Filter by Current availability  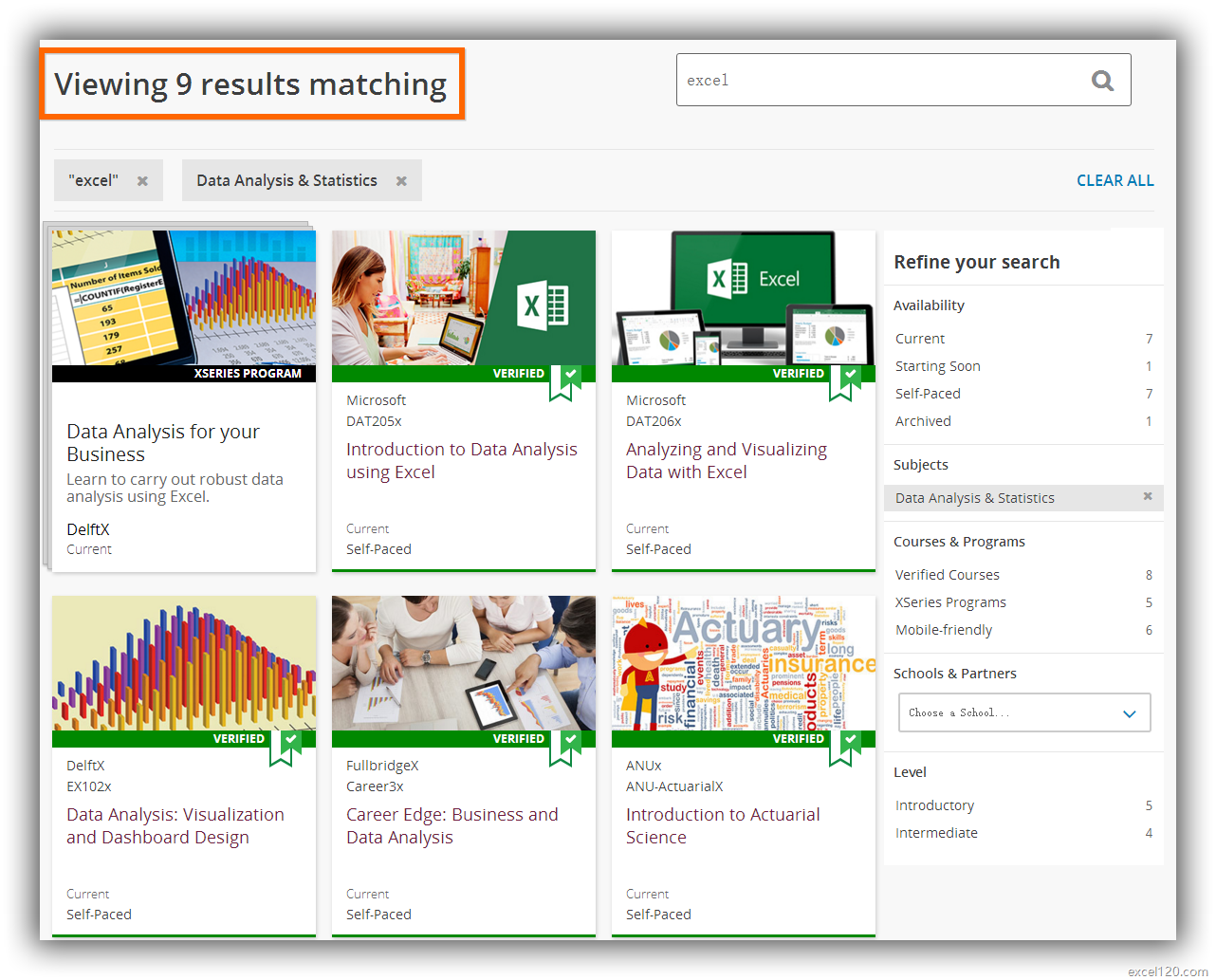(x=1023, y=339)
